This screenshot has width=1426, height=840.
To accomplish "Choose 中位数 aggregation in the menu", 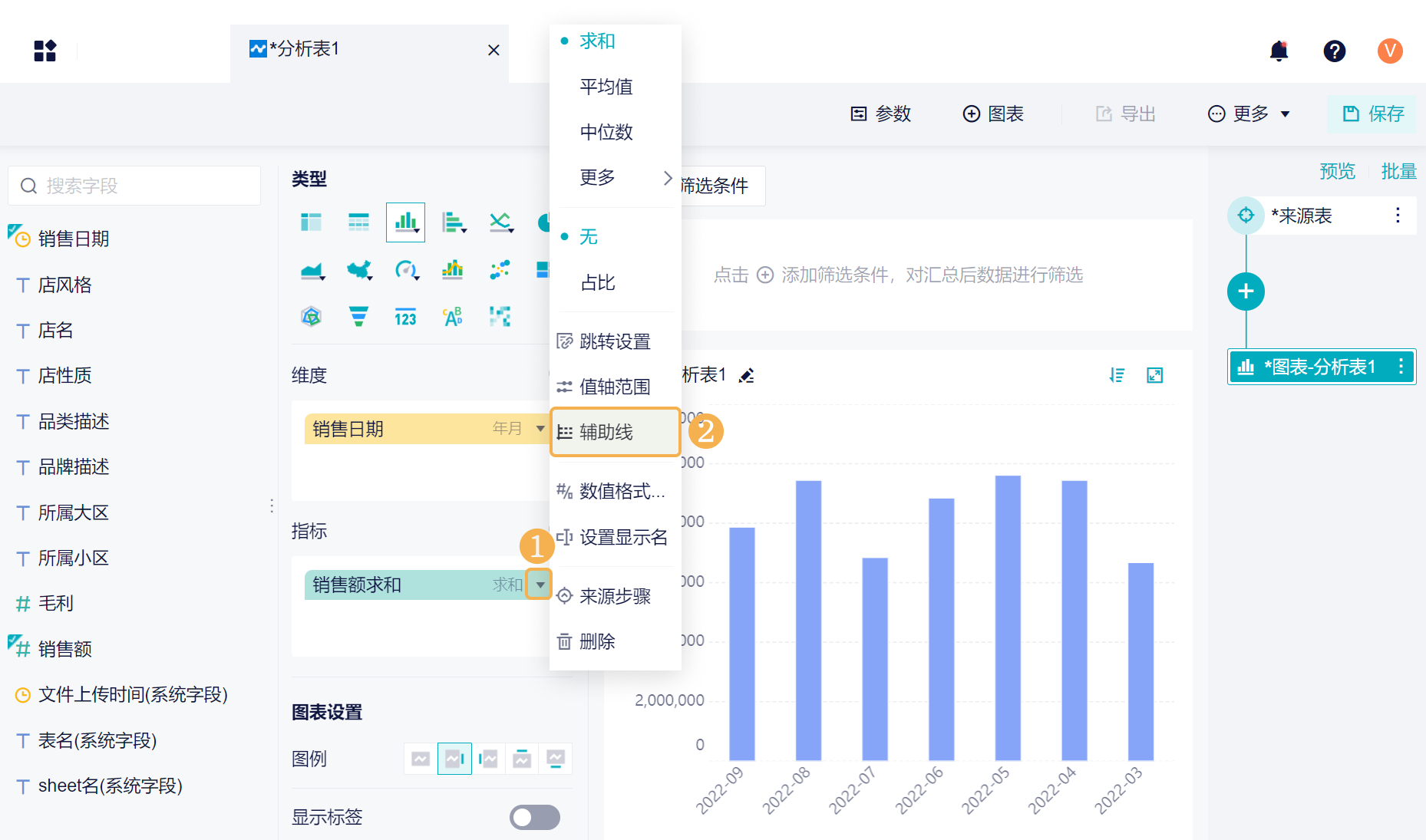I will [616, 132].
